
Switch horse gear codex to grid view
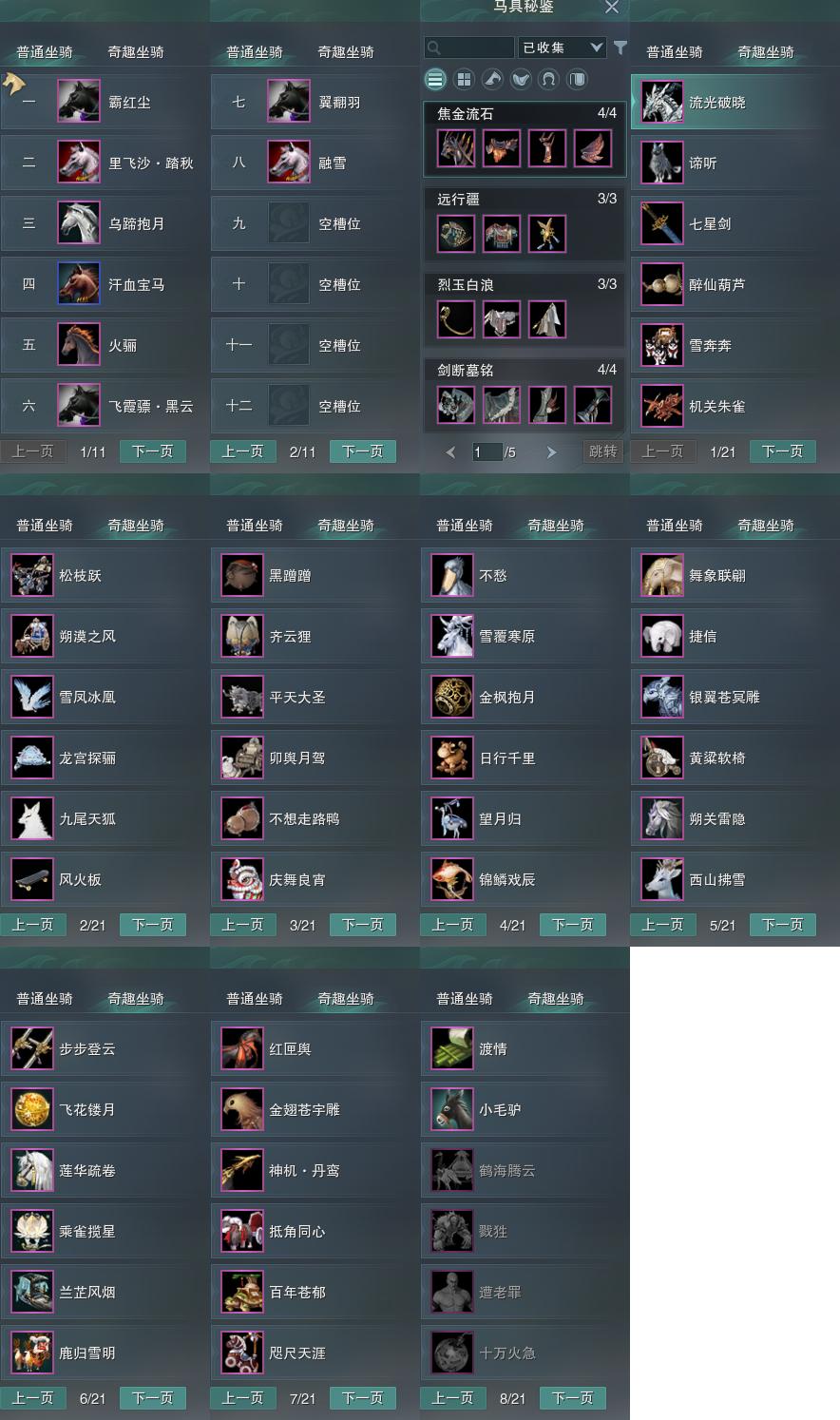(x=464, y=79)
